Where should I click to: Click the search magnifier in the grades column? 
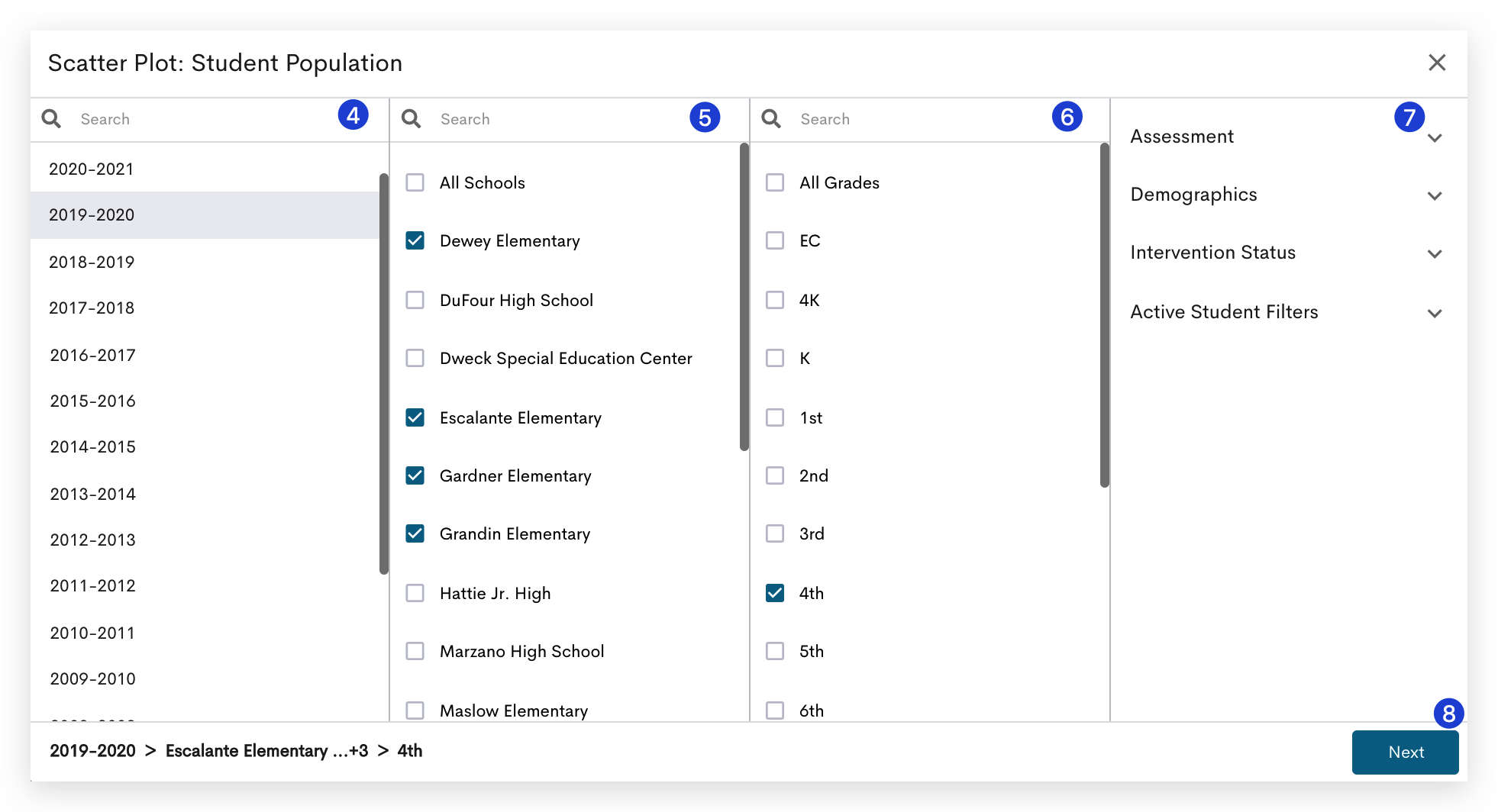771,119
